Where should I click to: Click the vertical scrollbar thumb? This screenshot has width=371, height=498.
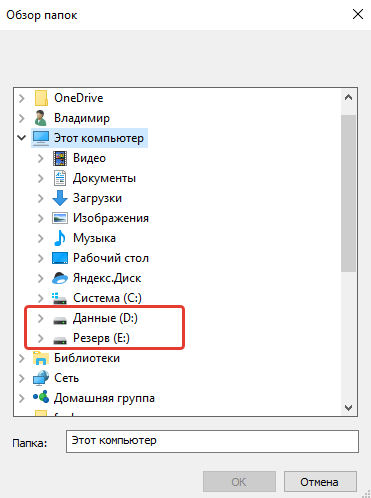(349, 193)
